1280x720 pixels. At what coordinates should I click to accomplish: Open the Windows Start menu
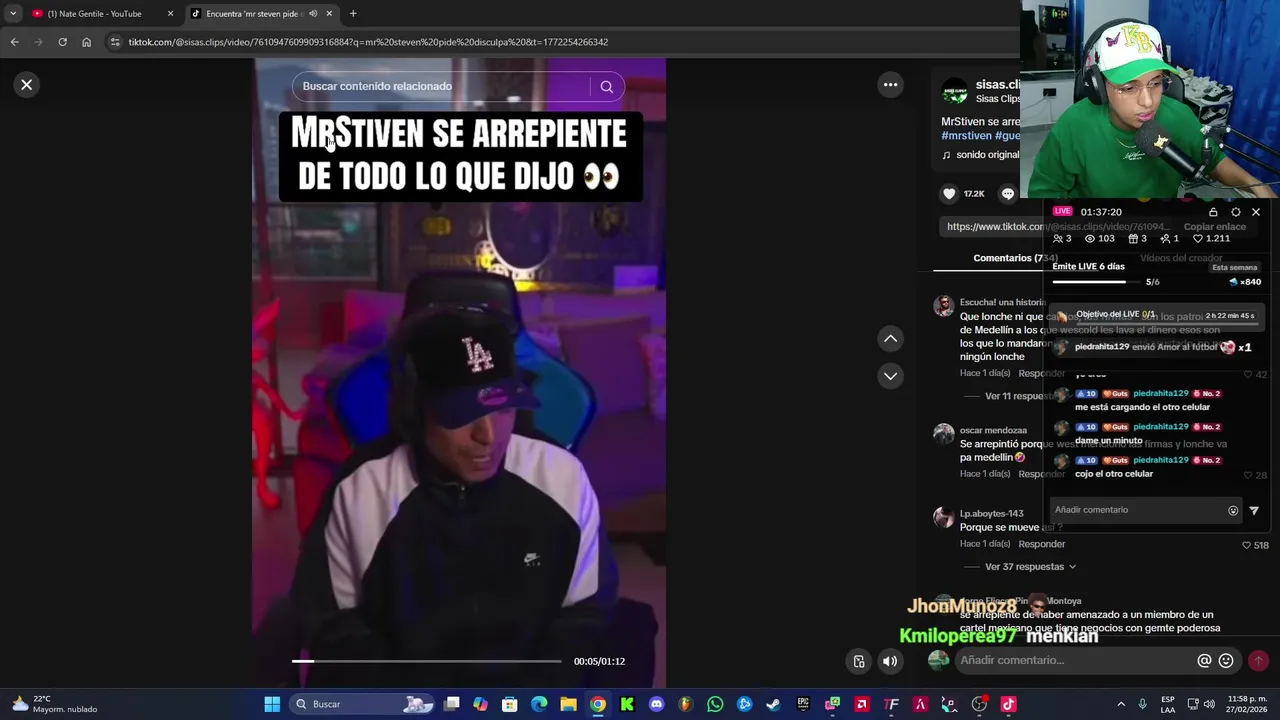[272, 704]
